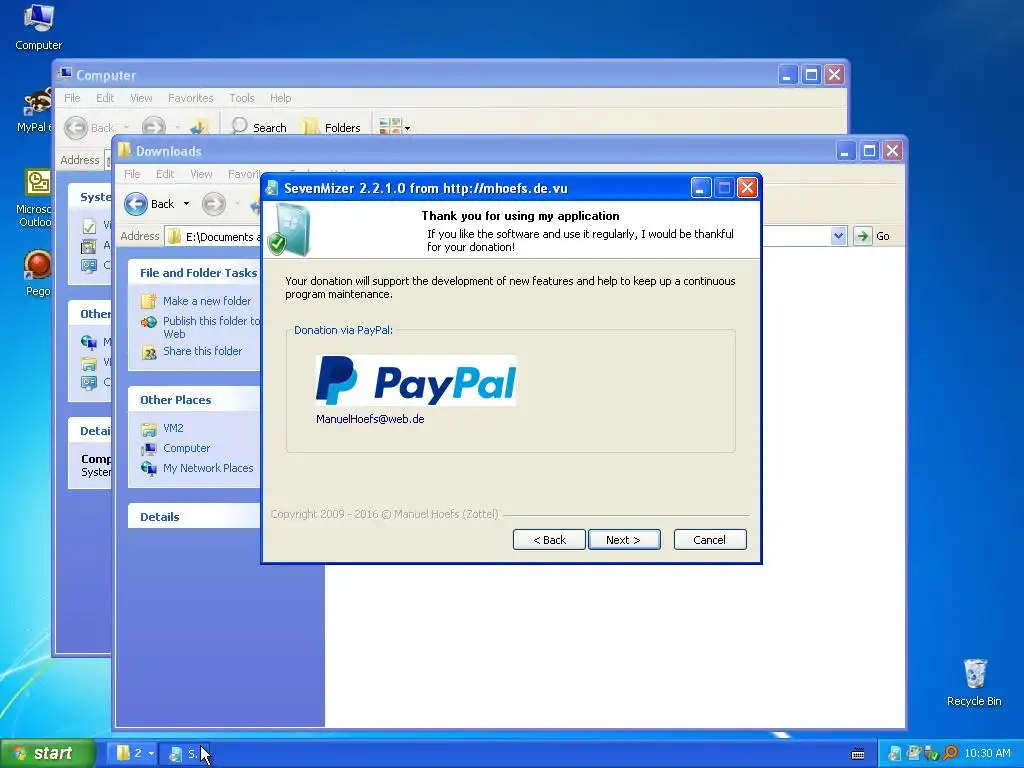Open Tools menu in Computer window
Image resolution: width=1024 pixels, height=768 pixels.
click(242, 98)
